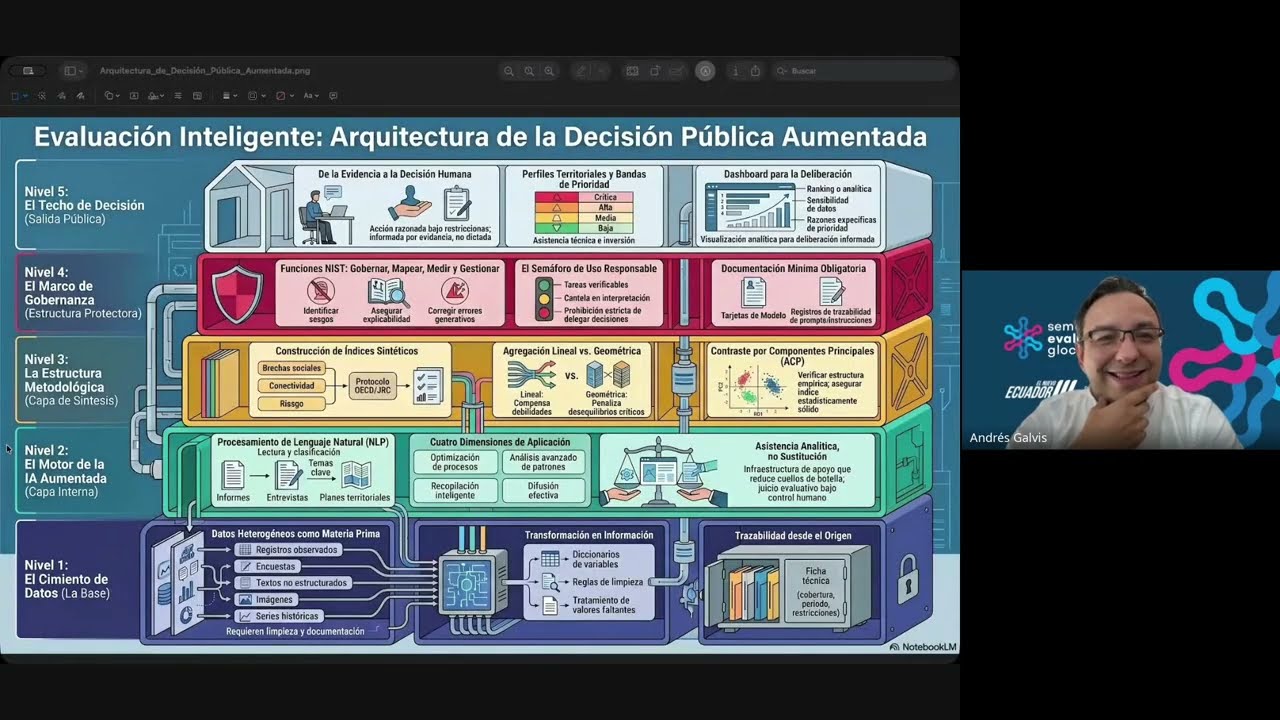Choose the Instant Alpha wand tool
Screen dimensions: 1280x720
[x=42, y=96]
